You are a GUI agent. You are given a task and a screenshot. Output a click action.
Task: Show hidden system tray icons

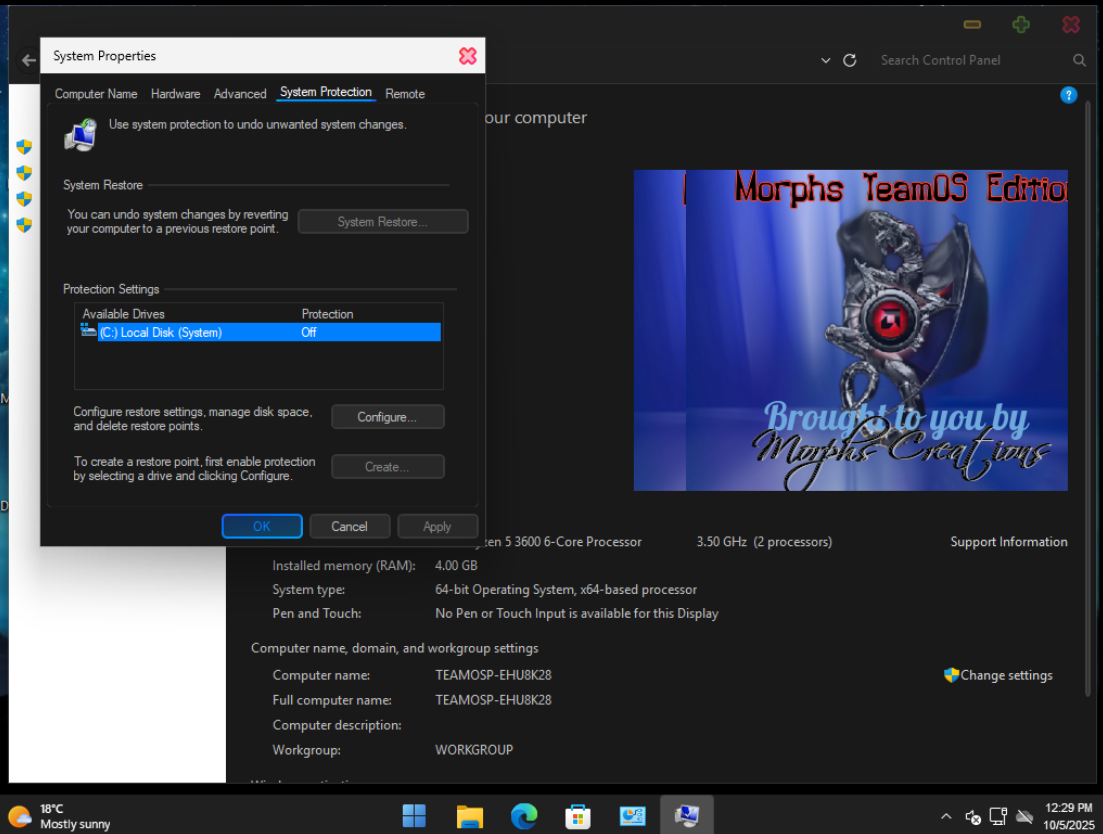[946, 816]
